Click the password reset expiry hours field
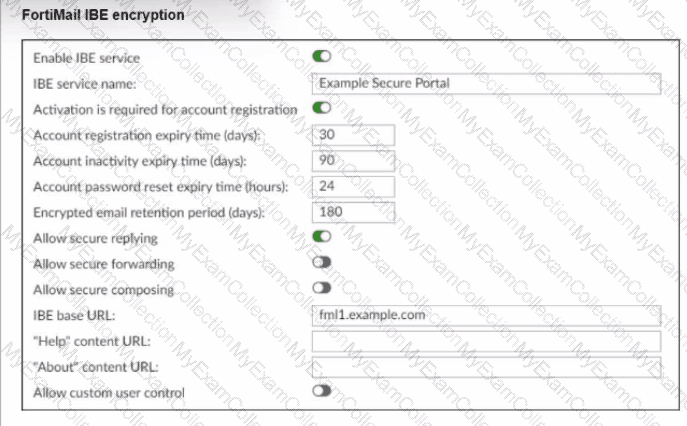 [354, 186]
